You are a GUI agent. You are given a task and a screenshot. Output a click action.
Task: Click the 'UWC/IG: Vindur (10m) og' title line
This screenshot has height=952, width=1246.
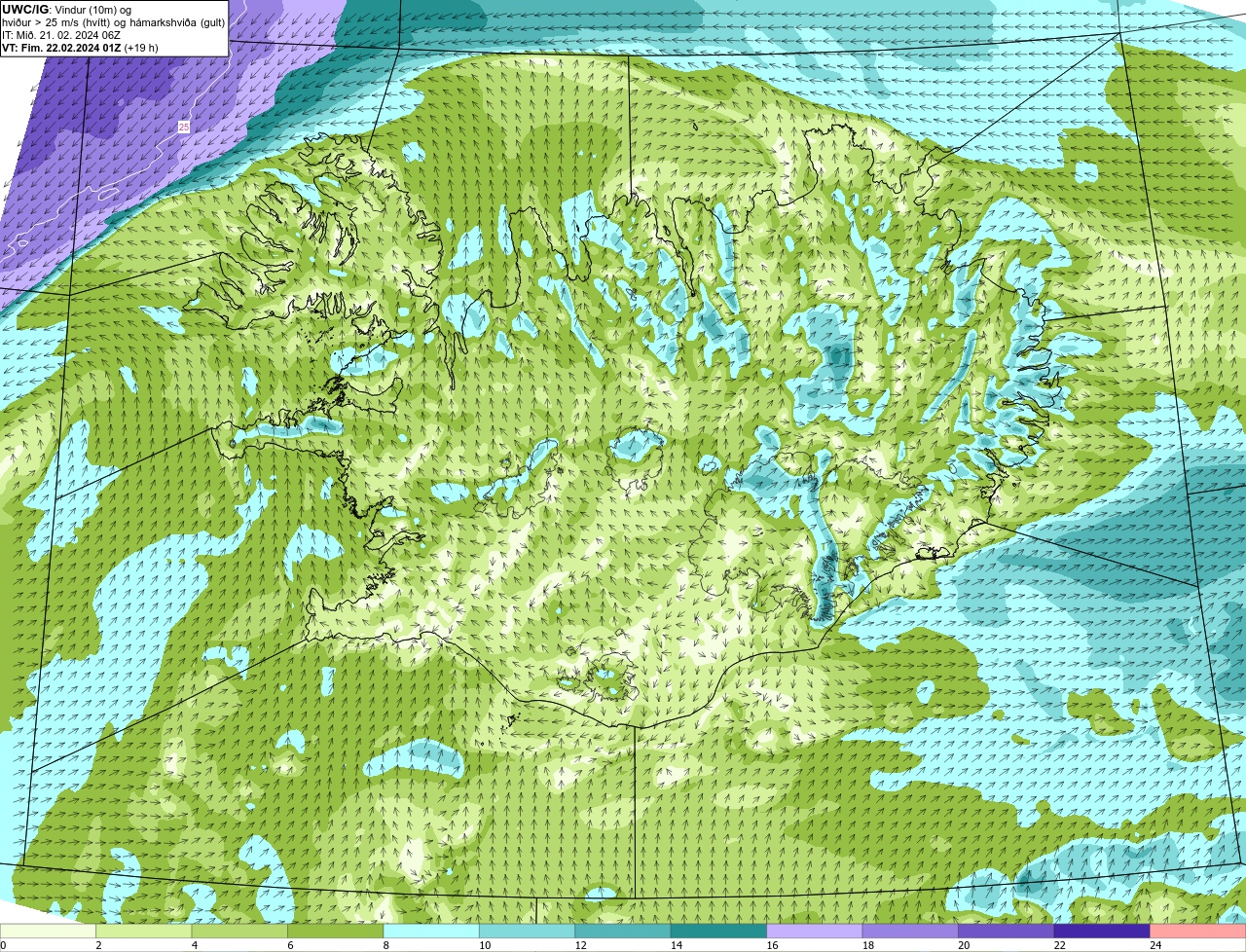click(67, 10)
